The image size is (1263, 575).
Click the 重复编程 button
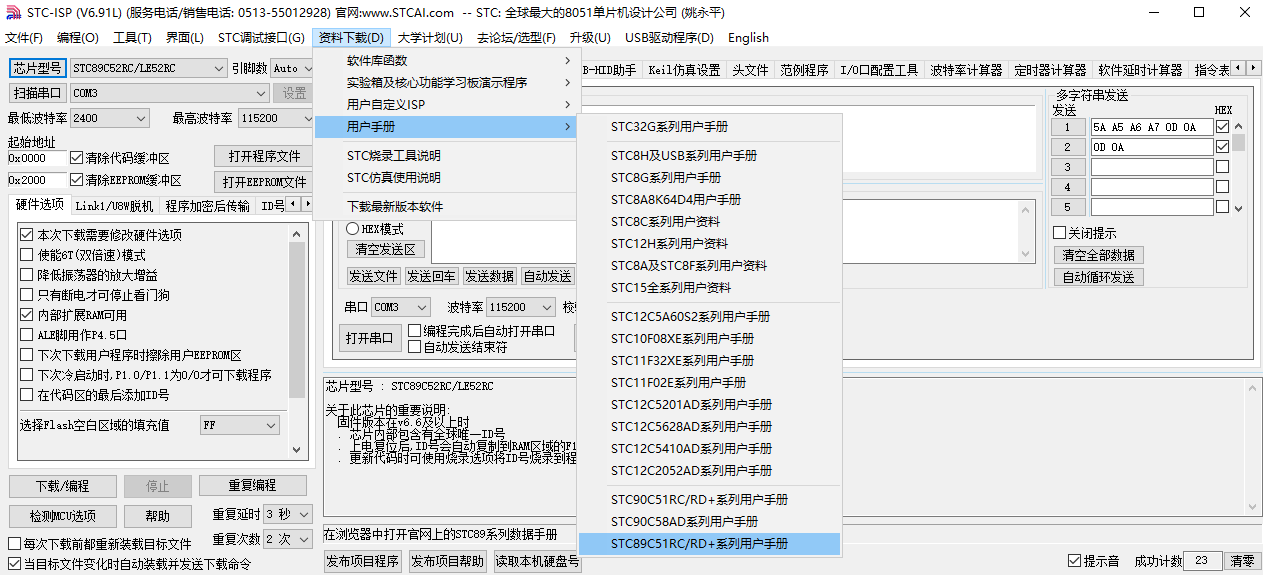click(x=252, y=485)
